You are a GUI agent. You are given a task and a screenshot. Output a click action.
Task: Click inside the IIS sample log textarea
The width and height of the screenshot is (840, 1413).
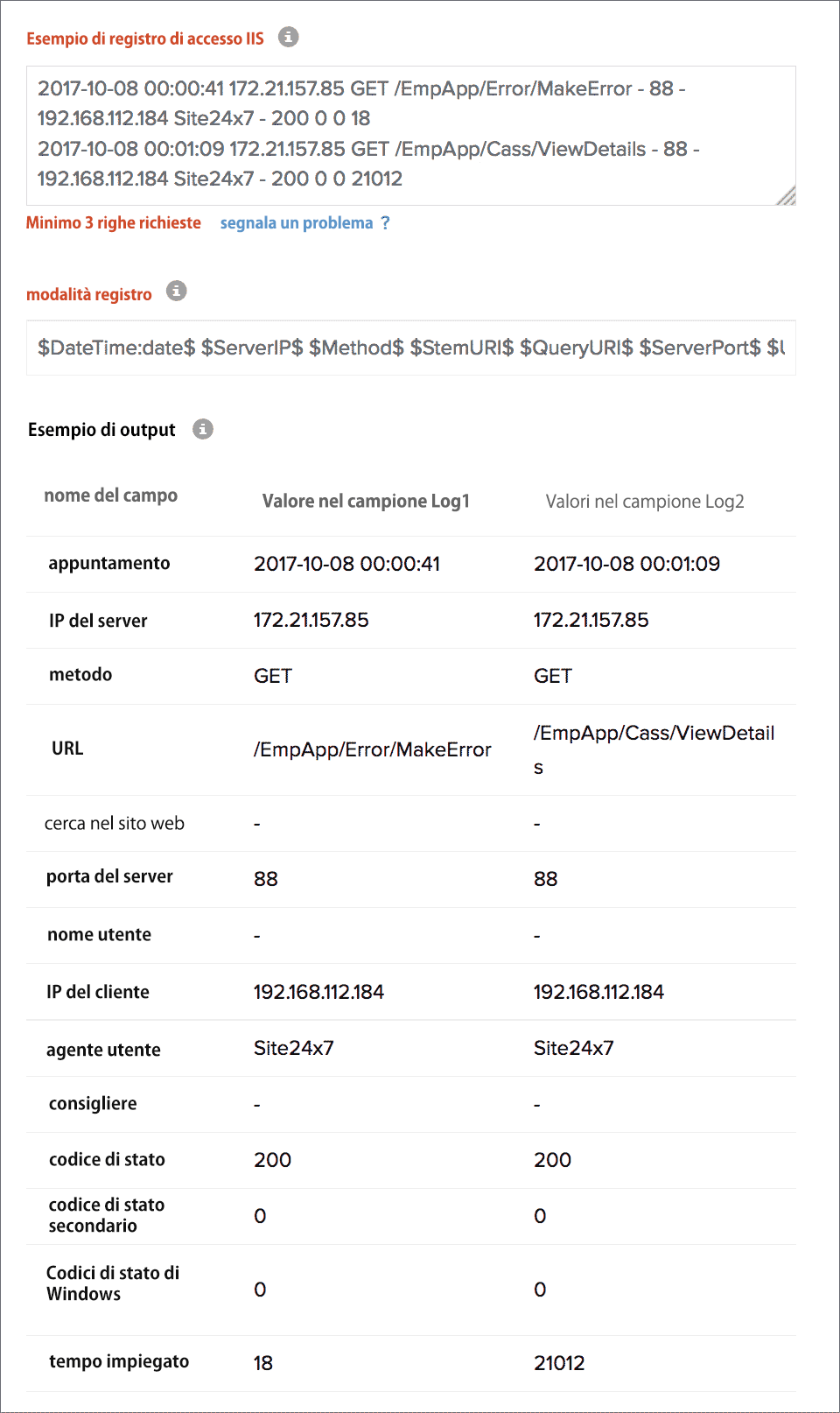pos(410,134)
